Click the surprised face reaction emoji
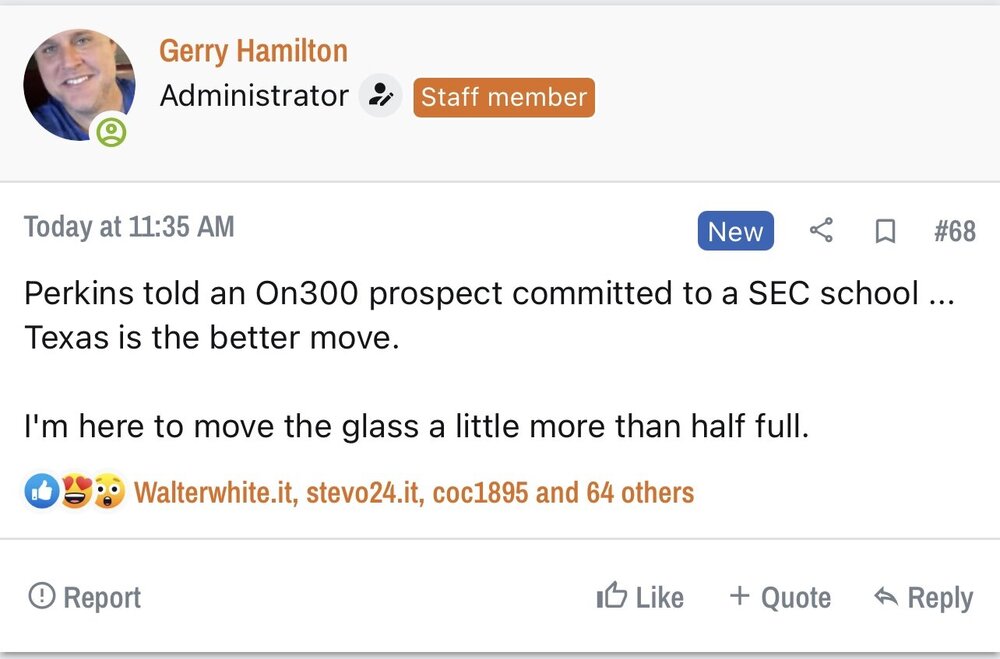The image size is (1000, 659). [x=109, y=492]
